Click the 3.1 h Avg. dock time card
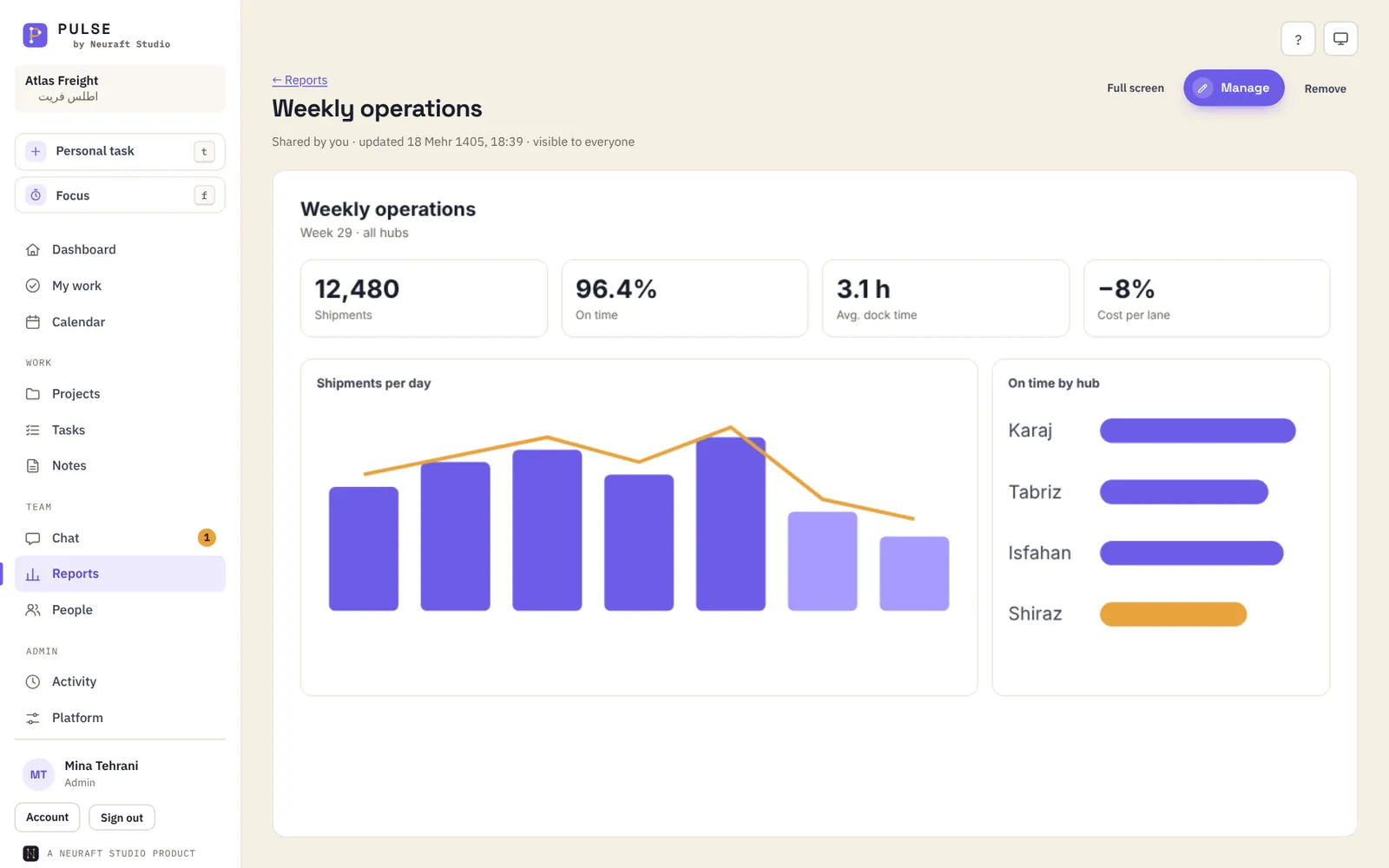Image resolution: width=1389 pixels, height=868 pixels. click(945, 299)
